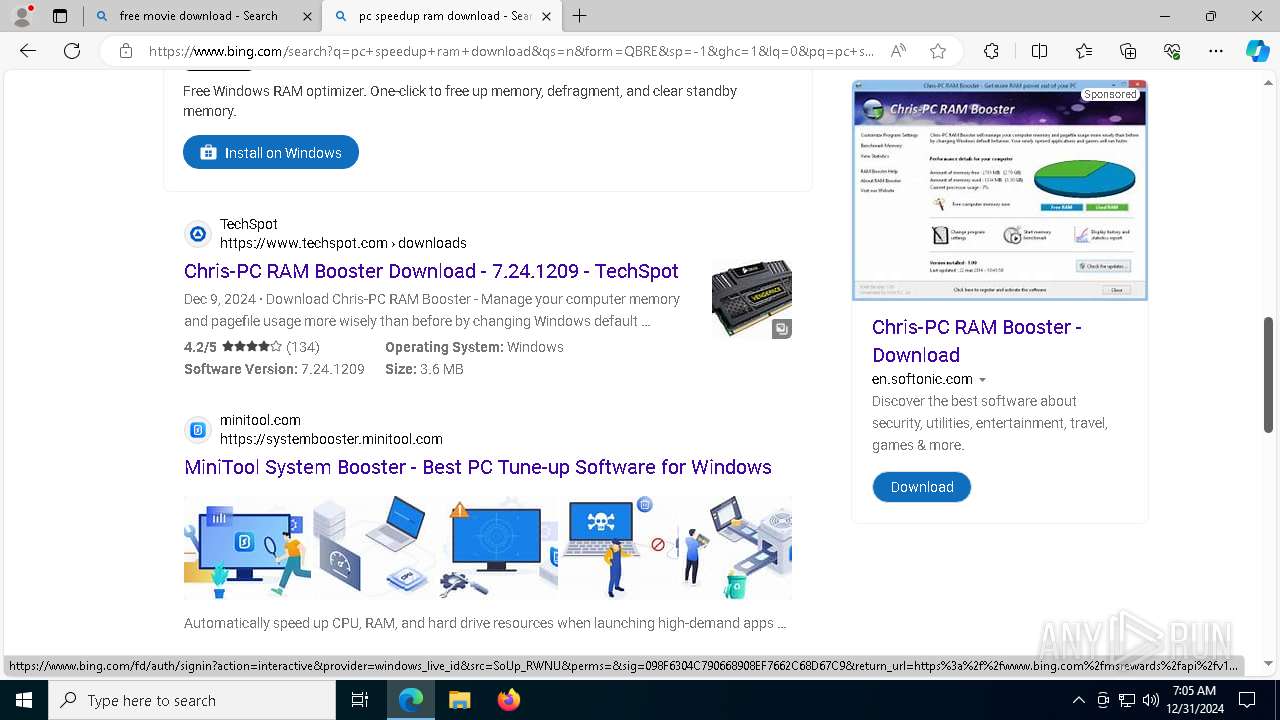The width and height of the screenshot is (1280, 720).
Task: Open the notification center icon
Action: point(1247,700)
